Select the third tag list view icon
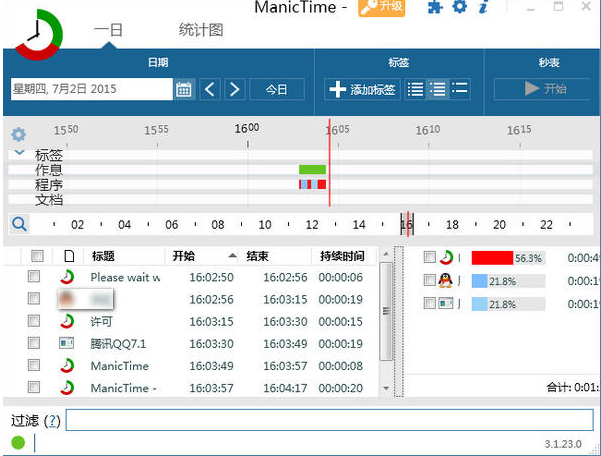The width and height of the screenshot is (601, 456). (x=460, y=89)
